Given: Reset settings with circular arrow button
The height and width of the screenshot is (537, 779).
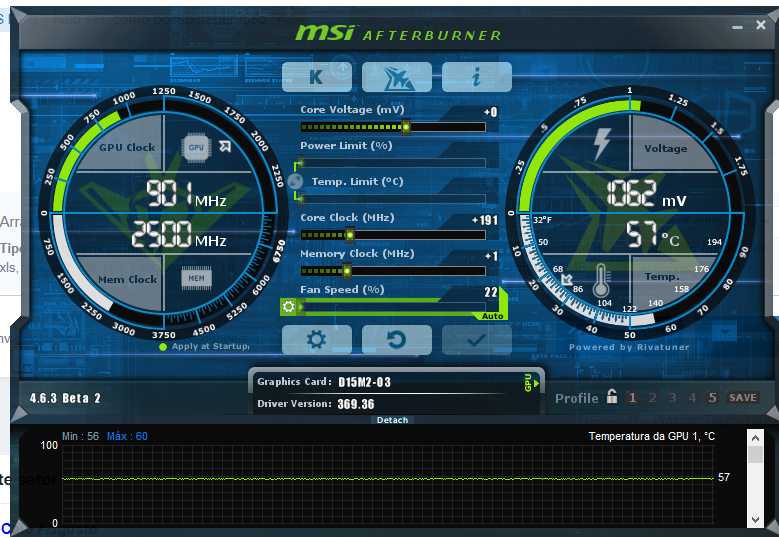Looking at the screenshot, I should point(396,340).
